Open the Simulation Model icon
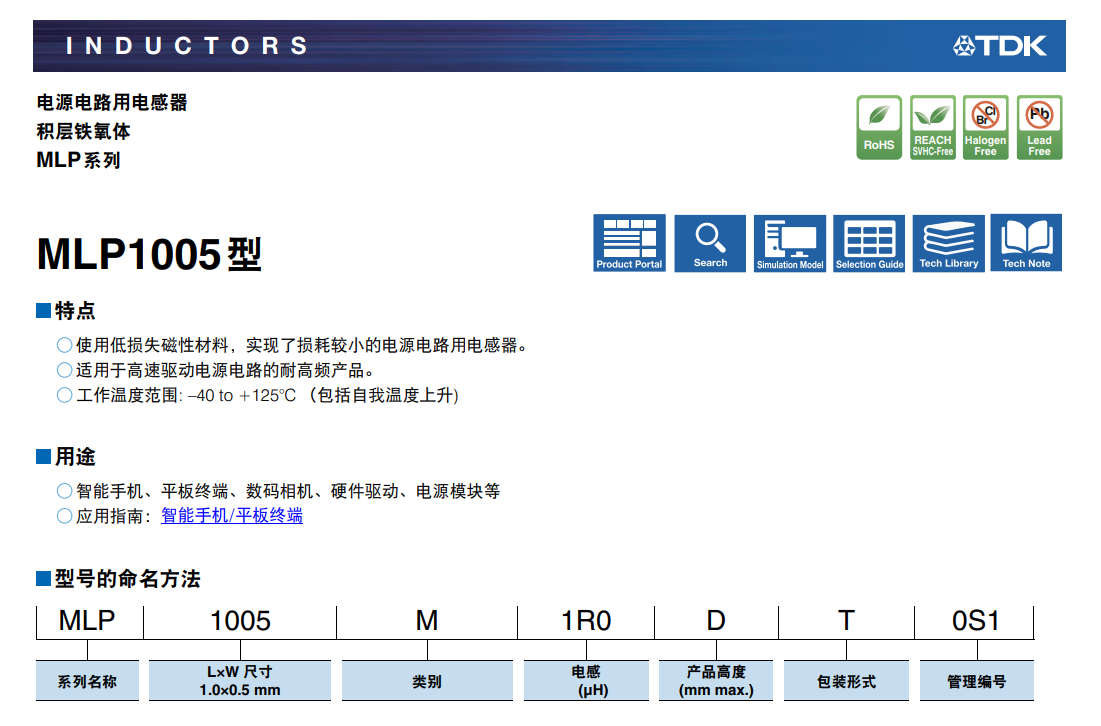The image size is (1101, 726). pyautogui.click(x=790, y=243)
